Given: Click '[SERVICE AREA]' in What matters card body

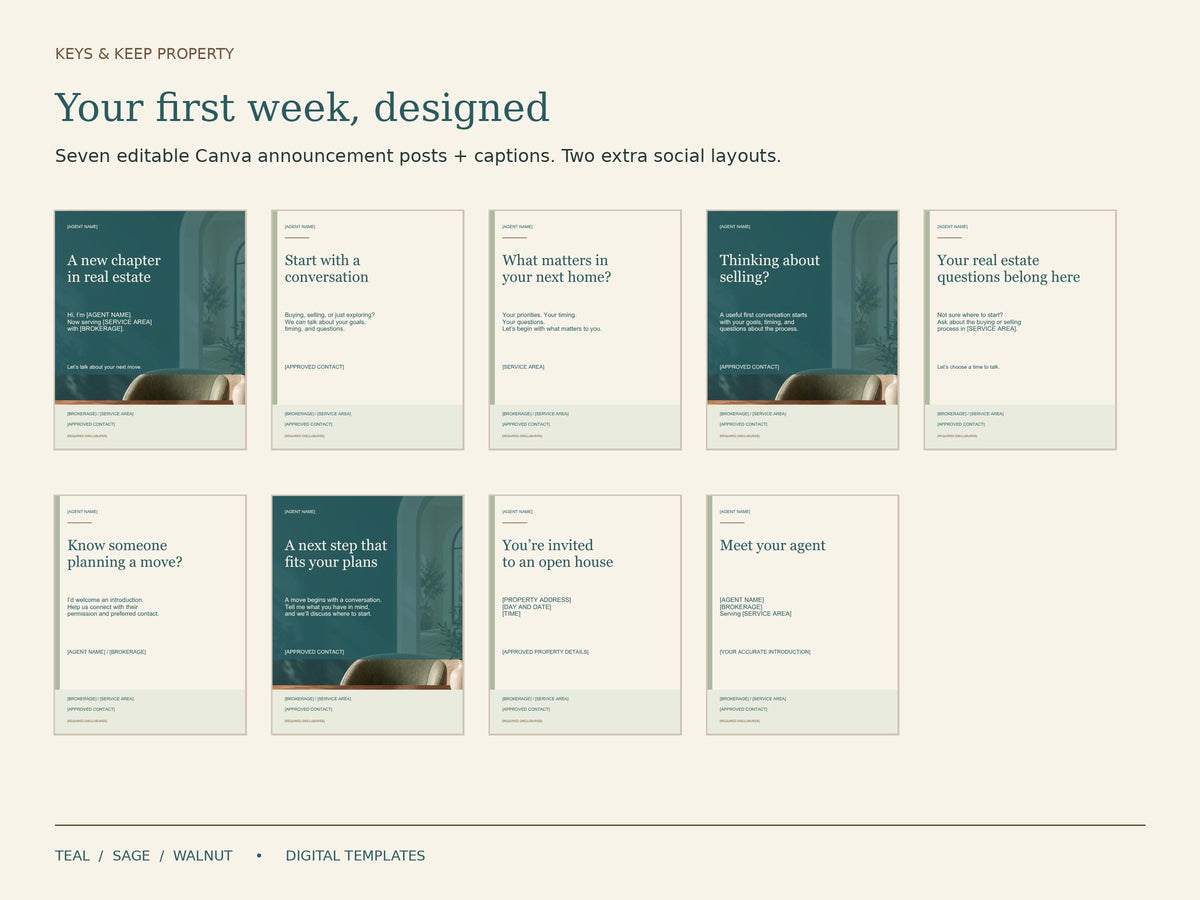Looking at the screenshot, I should 523,367.
